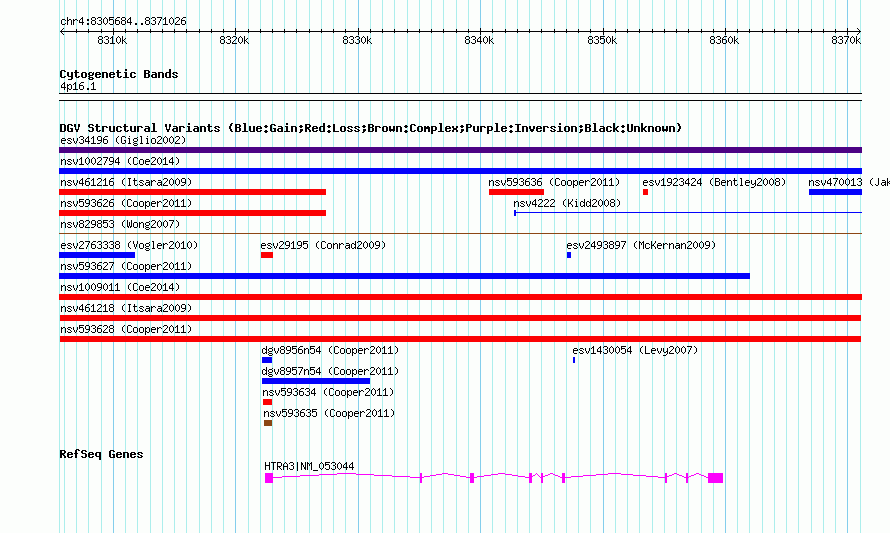Image resolution: width=890 pixels, height=533 pixels.
Task: Open the nsv1002794 (Coe2014) label
Action: click(120, 161)
